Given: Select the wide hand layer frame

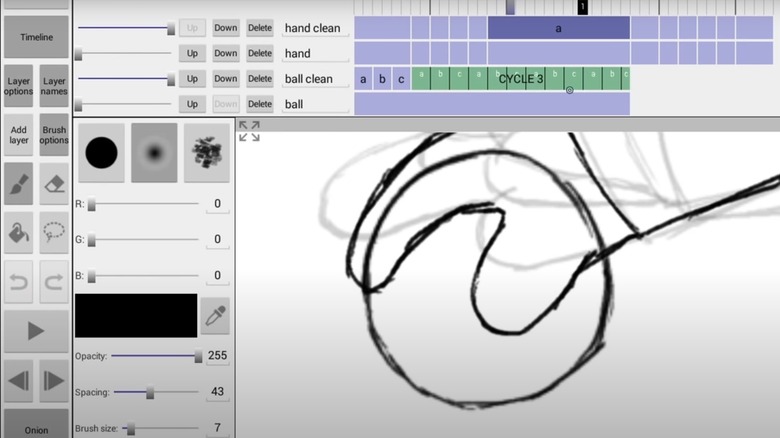Looking at the screenshot, I should coord(559,53).
